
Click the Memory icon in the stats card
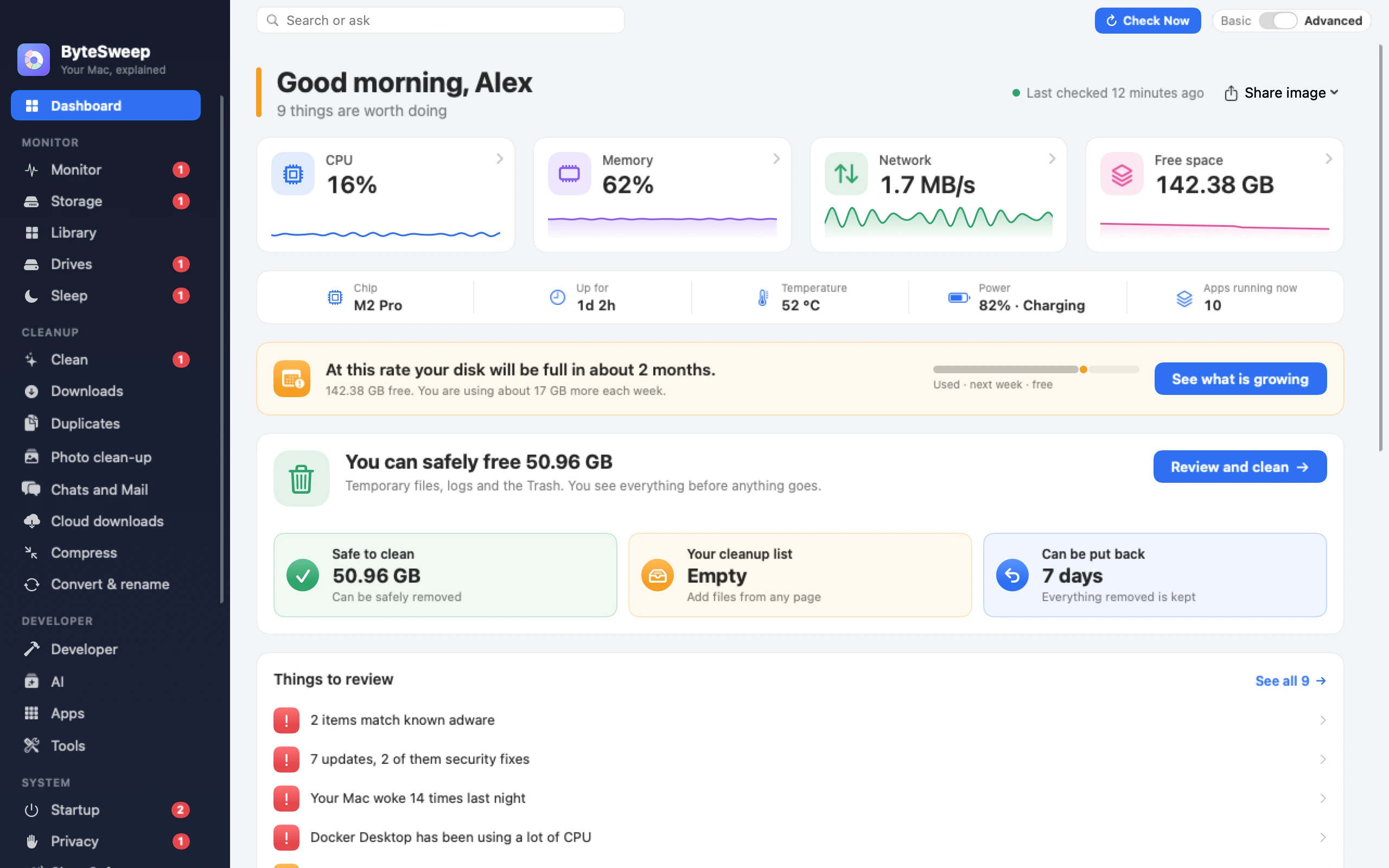tap(569, 174)
